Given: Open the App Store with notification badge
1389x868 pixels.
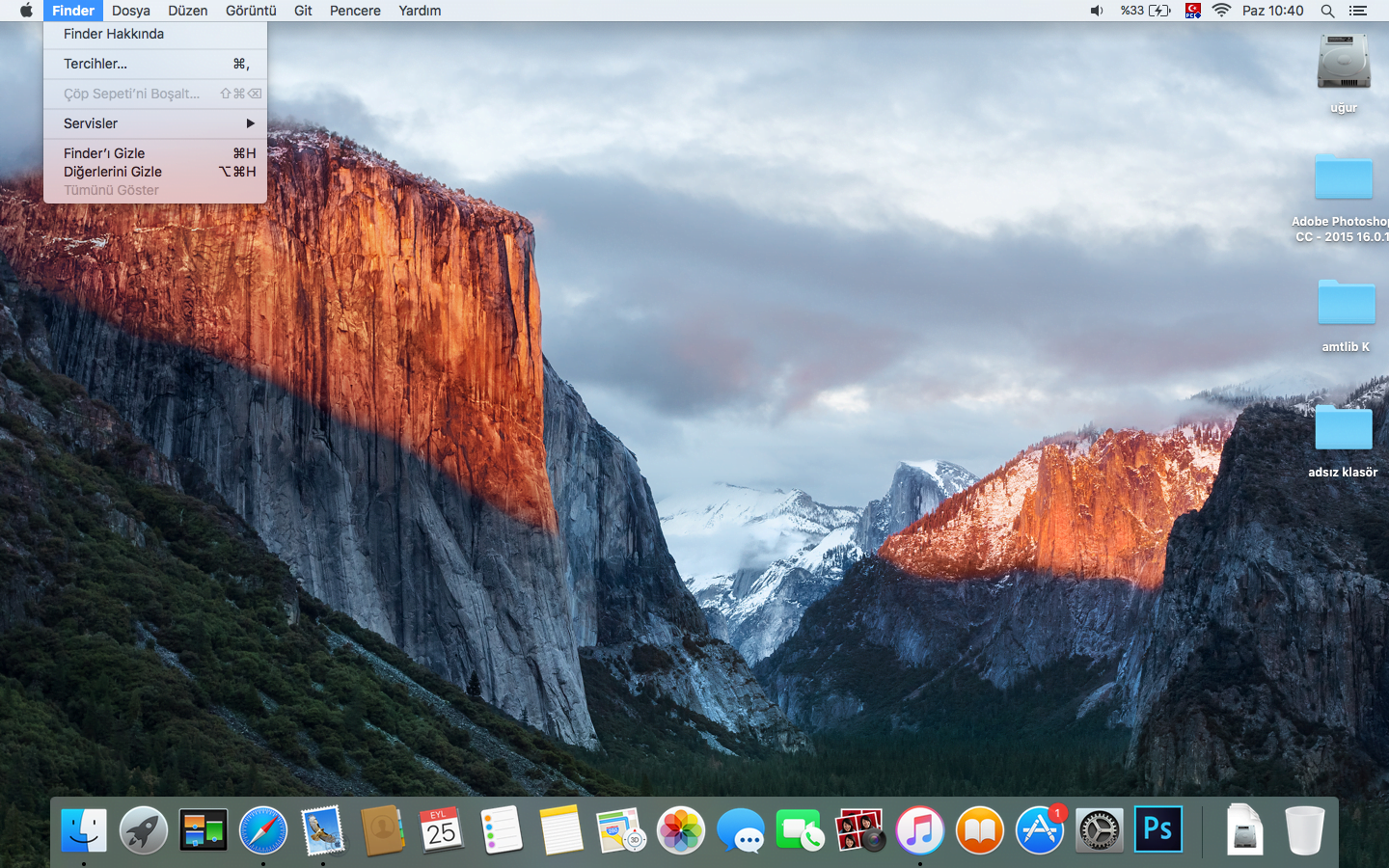Looking at the screenshot, I should (x=1039, y=829).
